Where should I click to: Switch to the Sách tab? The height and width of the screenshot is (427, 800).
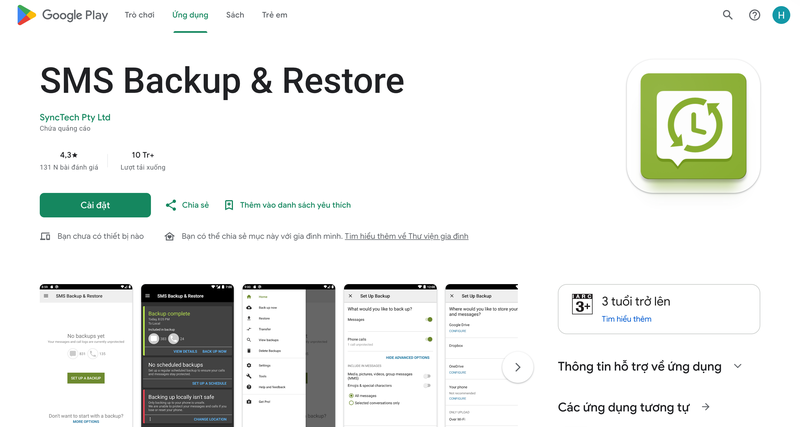[x=235, y=15]
